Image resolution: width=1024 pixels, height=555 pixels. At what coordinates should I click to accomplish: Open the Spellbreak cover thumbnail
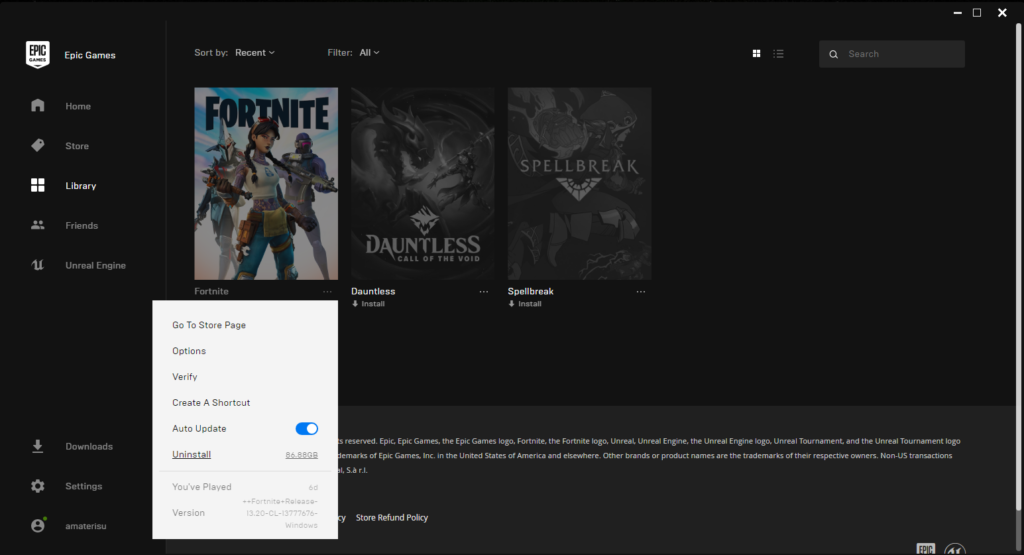coord(579,183)
